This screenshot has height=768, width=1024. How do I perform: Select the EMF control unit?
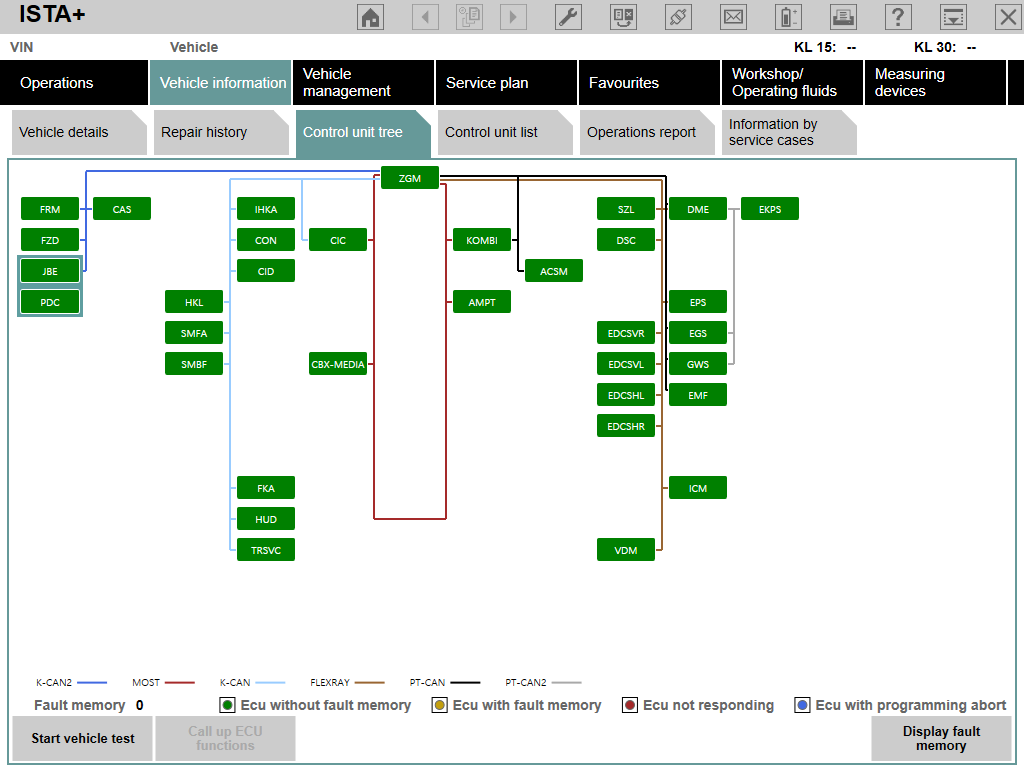click(697, 395)
